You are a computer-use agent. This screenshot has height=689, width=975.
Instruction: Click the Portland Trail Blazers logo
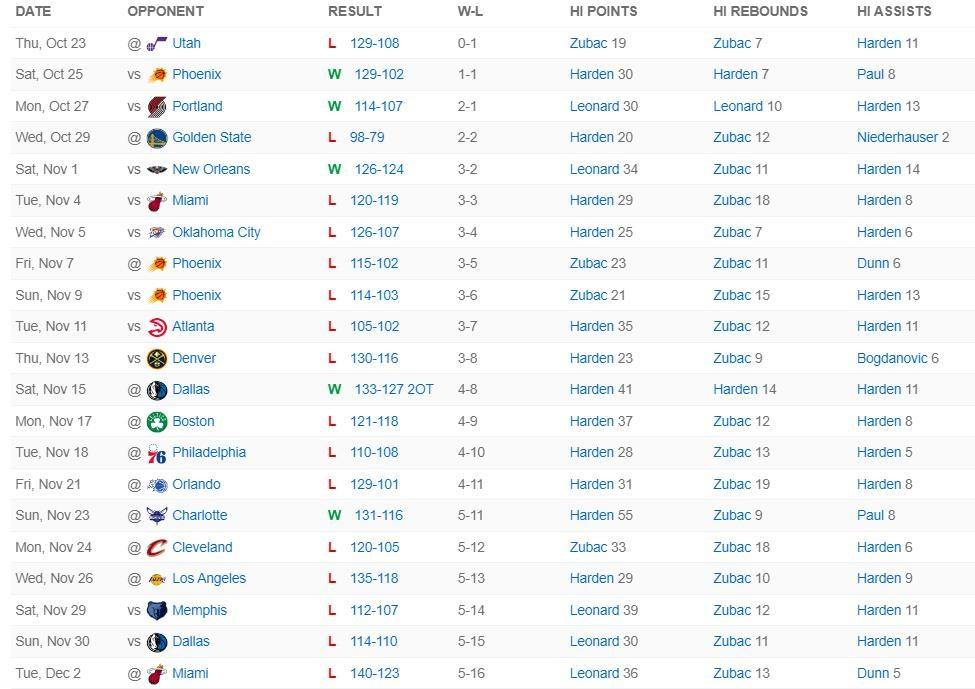click(157, 106)
